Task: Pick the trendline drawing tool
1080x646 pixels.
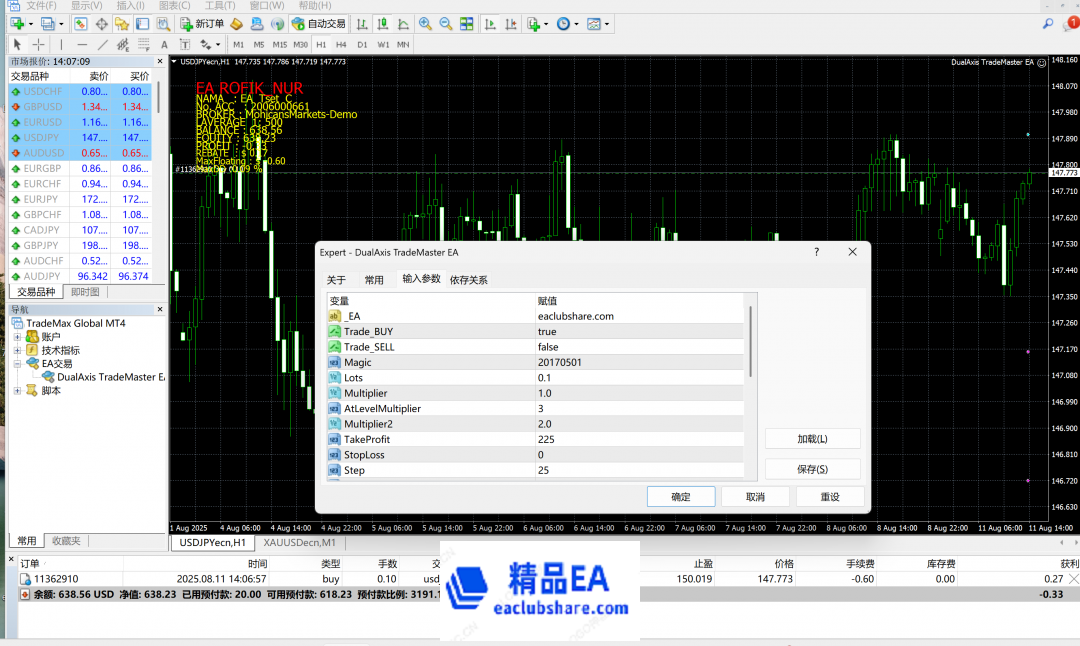Action: [104, 44]
